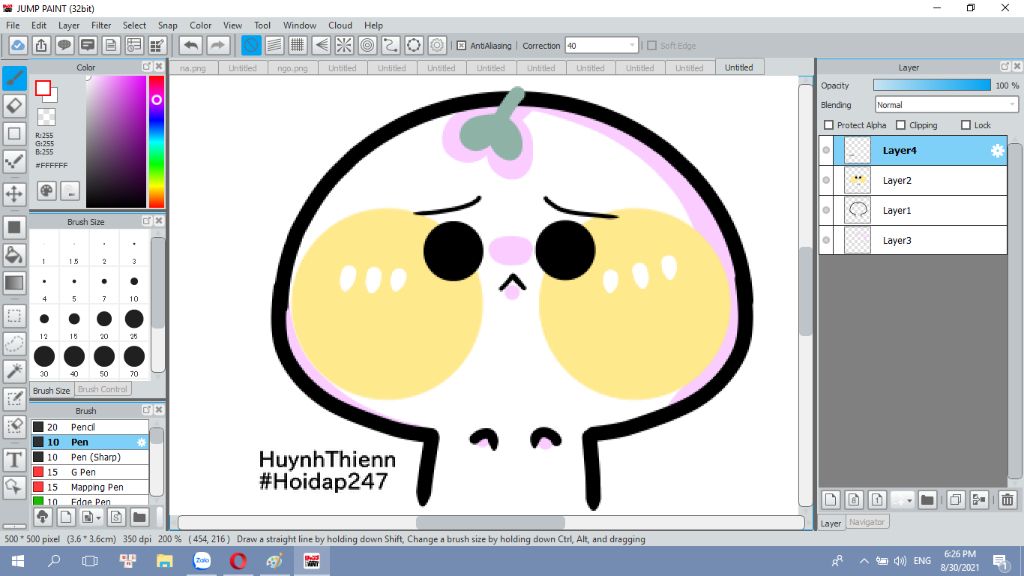Adjust the layer Opacity slider
This screenshot has height=576, width=1024.
931,86
